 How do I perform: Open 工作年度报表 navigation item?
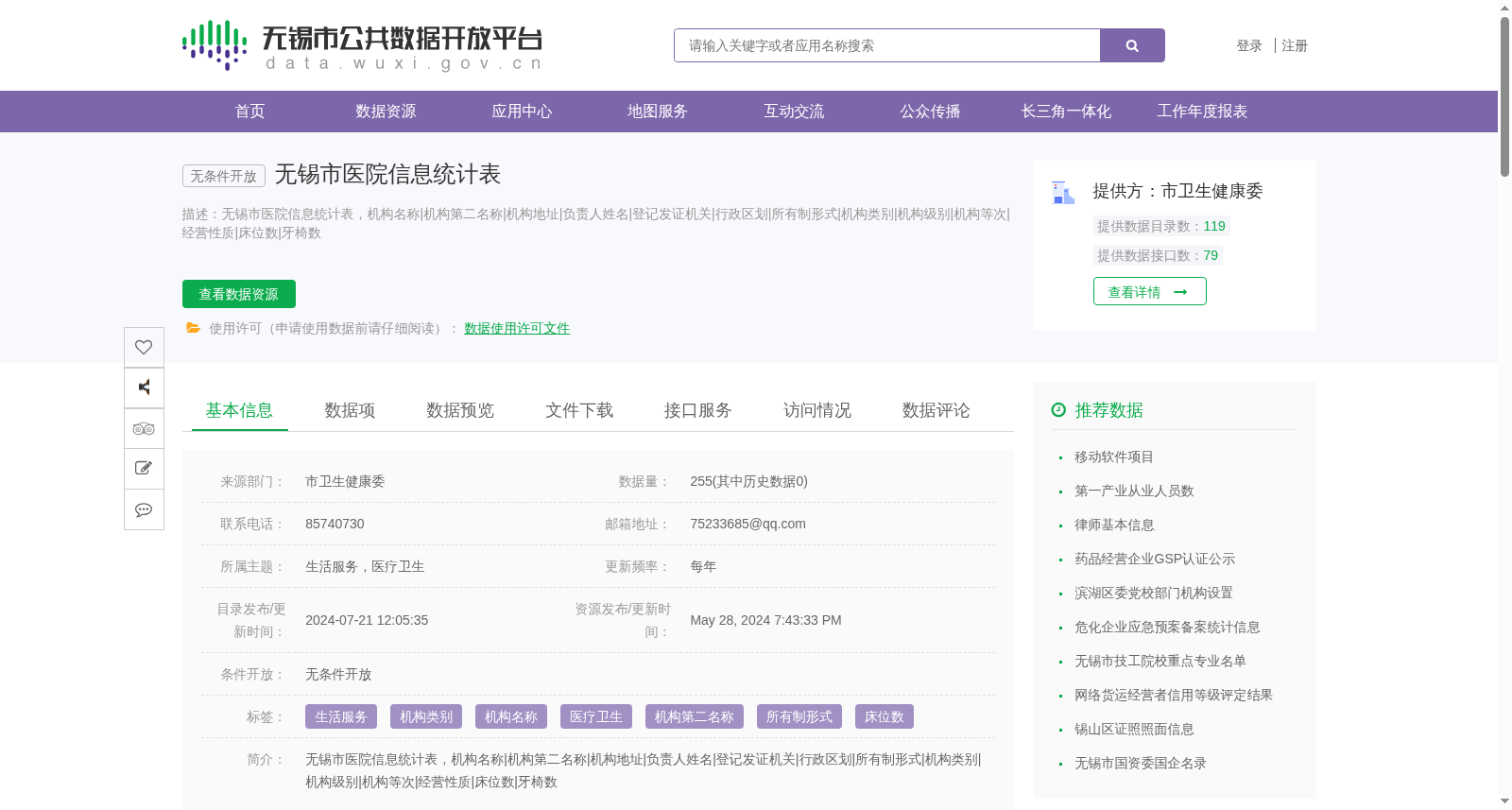point(1202,112)
